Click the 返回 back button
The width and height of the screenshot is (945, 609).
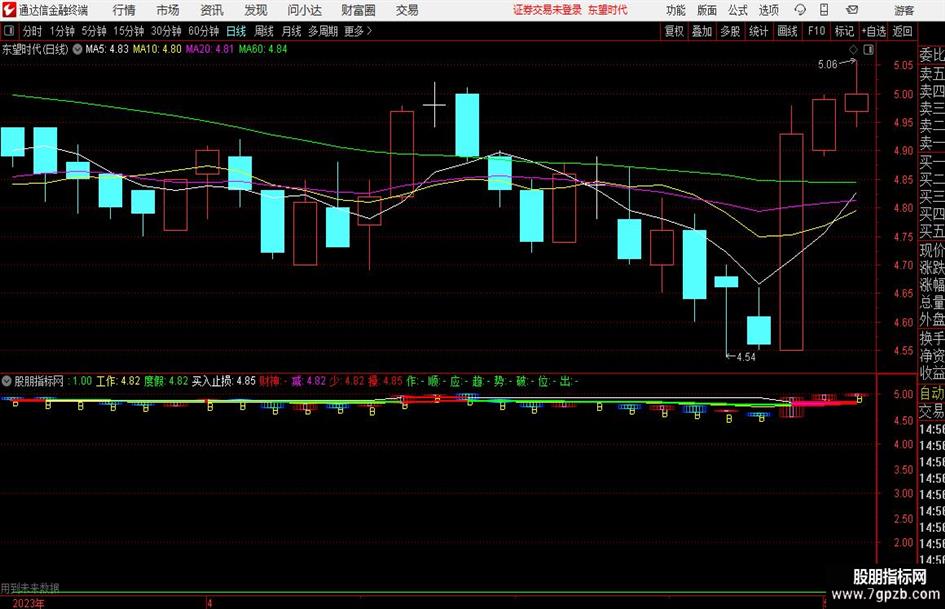tap(902, 31)
